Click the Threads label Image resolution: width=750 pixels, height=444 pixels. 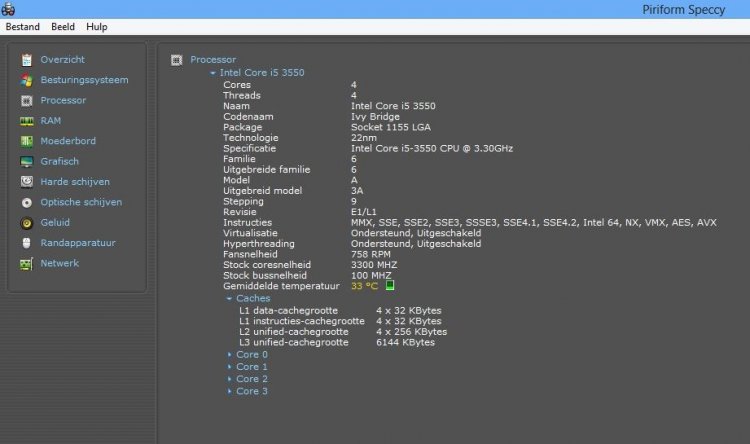point(242,96)
